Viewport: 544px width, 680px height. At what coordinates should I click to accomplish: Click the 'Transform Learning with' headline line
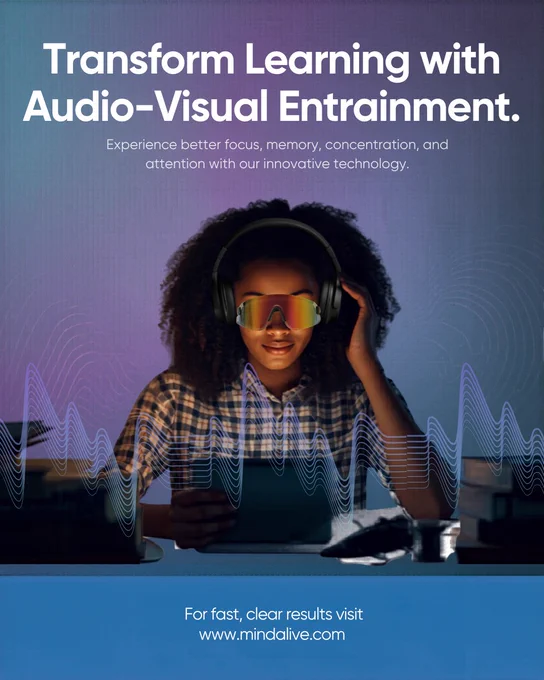(272, 61)
